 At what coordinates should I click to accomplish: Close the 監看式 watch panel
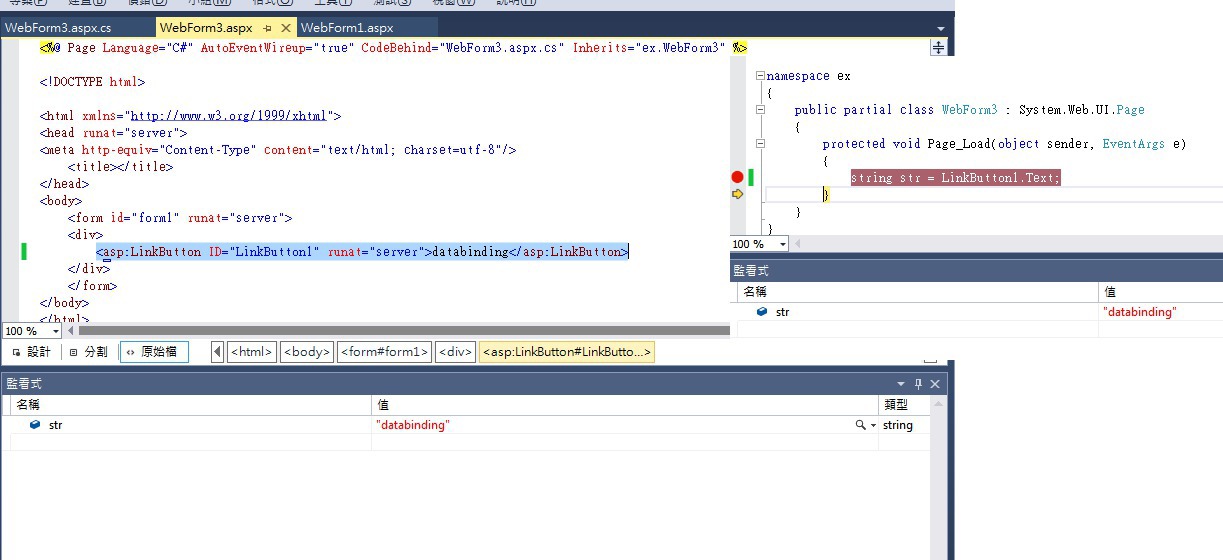935,384
